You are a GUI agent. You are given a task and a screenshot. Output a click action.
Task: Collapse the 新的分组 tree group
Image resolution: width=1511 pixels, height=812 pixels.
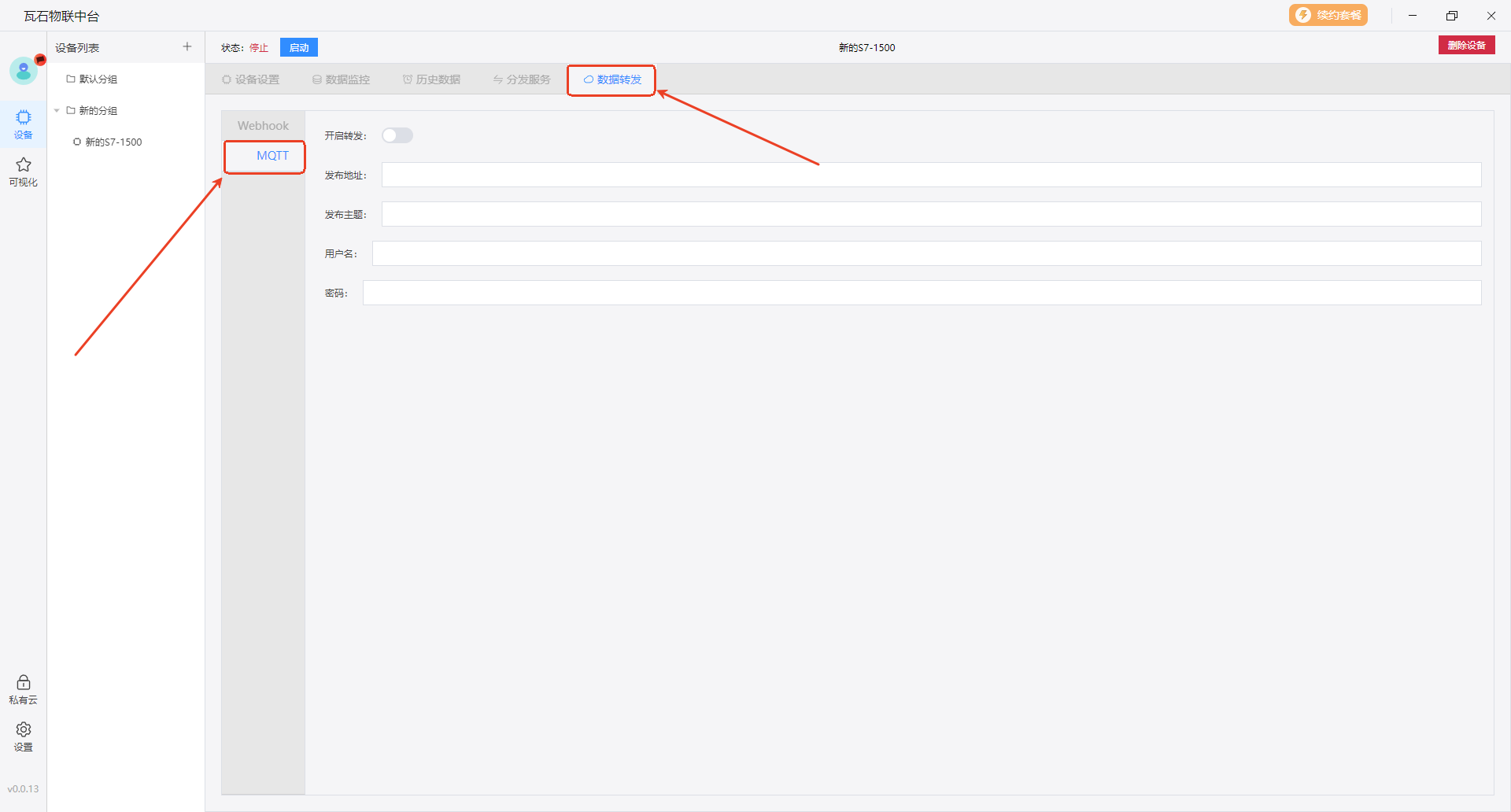tap(57, 111)
